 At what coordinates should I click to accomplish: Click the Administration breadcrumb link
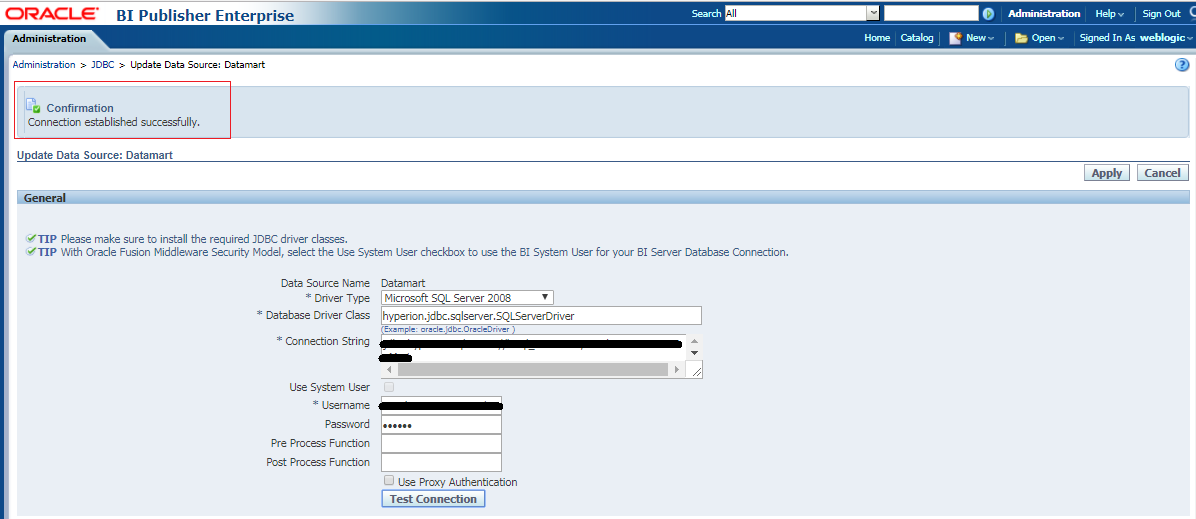(x=43, y=65)
